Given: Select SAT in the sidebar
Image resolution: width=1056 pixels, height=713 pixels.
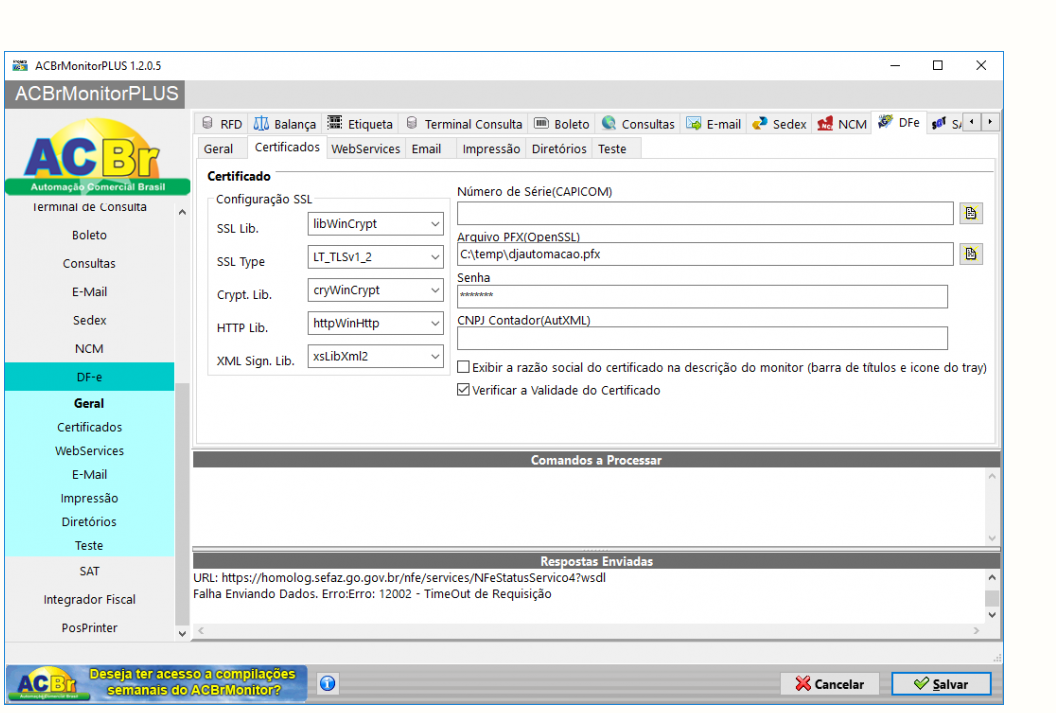Looking at the screenshot, I should click(x=90, y=571).
